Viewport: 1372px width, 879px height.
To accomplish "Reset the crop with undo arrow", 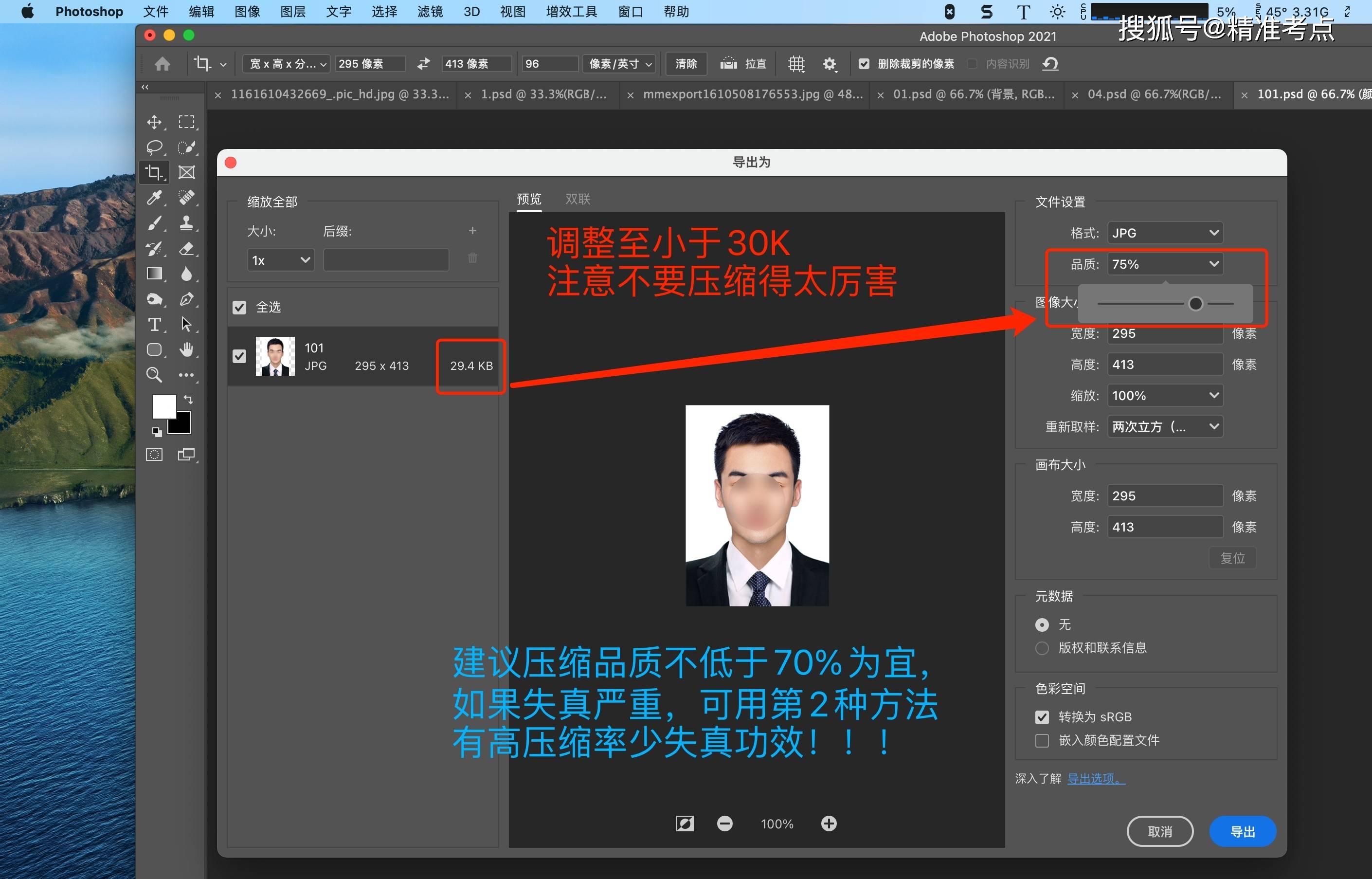I will pos(1050,63).
